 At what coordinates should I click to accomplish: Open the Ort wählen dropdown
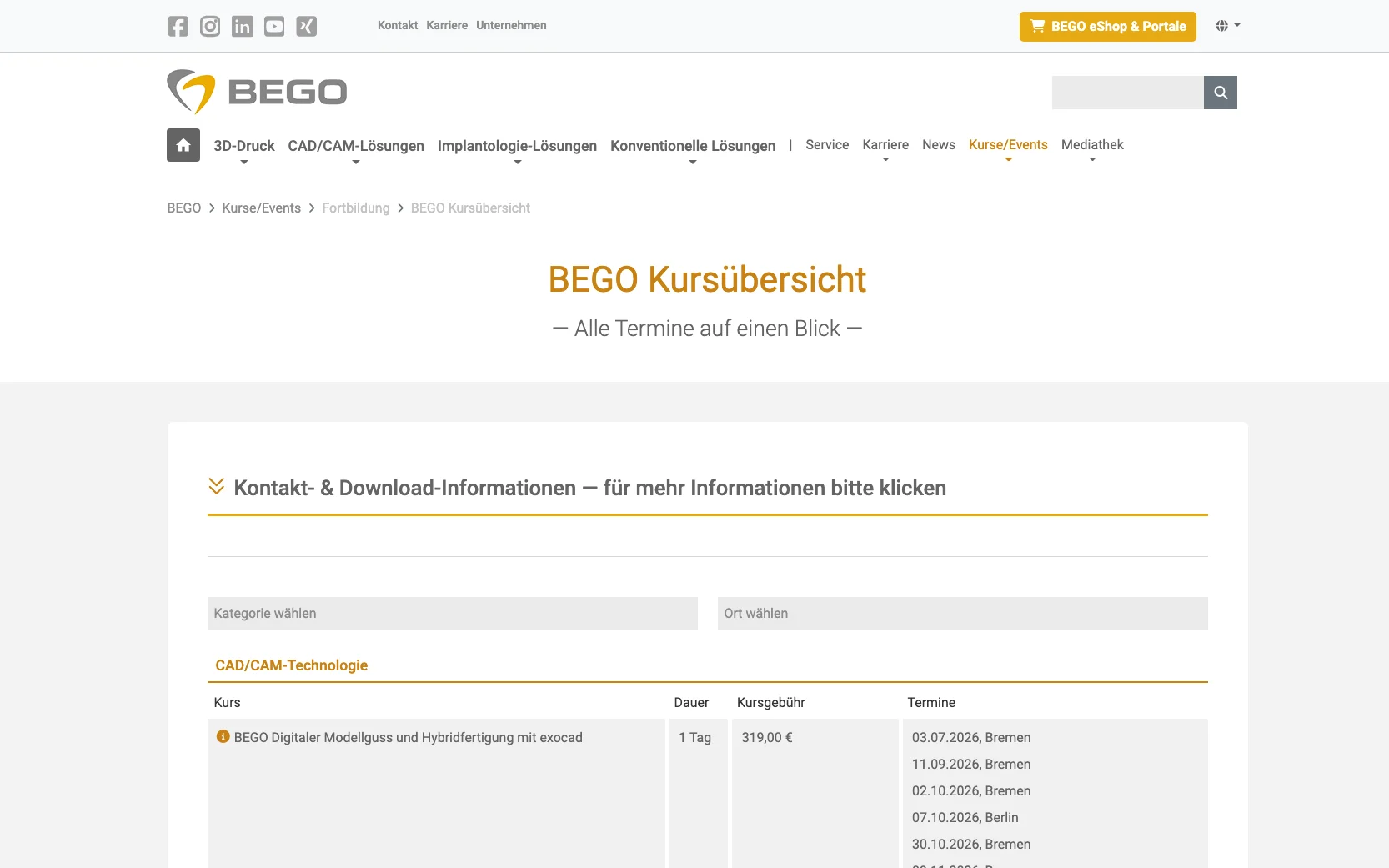tap(963, 614)
